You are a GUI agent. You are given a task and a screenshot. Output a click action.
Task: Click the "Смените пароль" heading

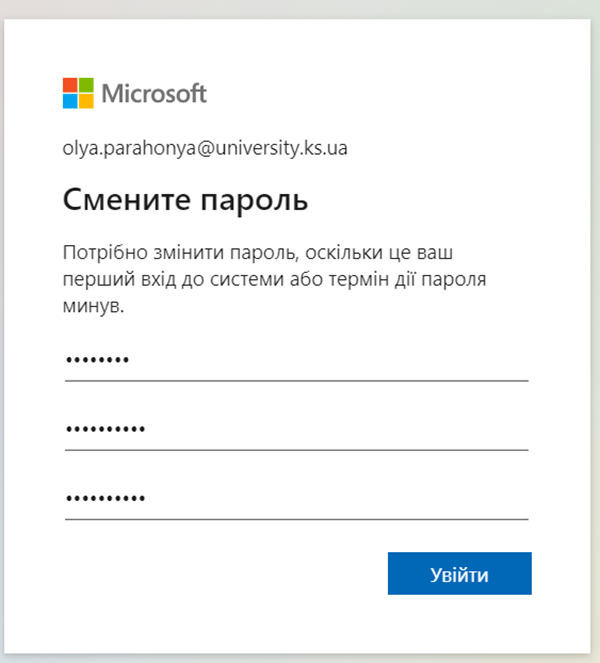185,200
